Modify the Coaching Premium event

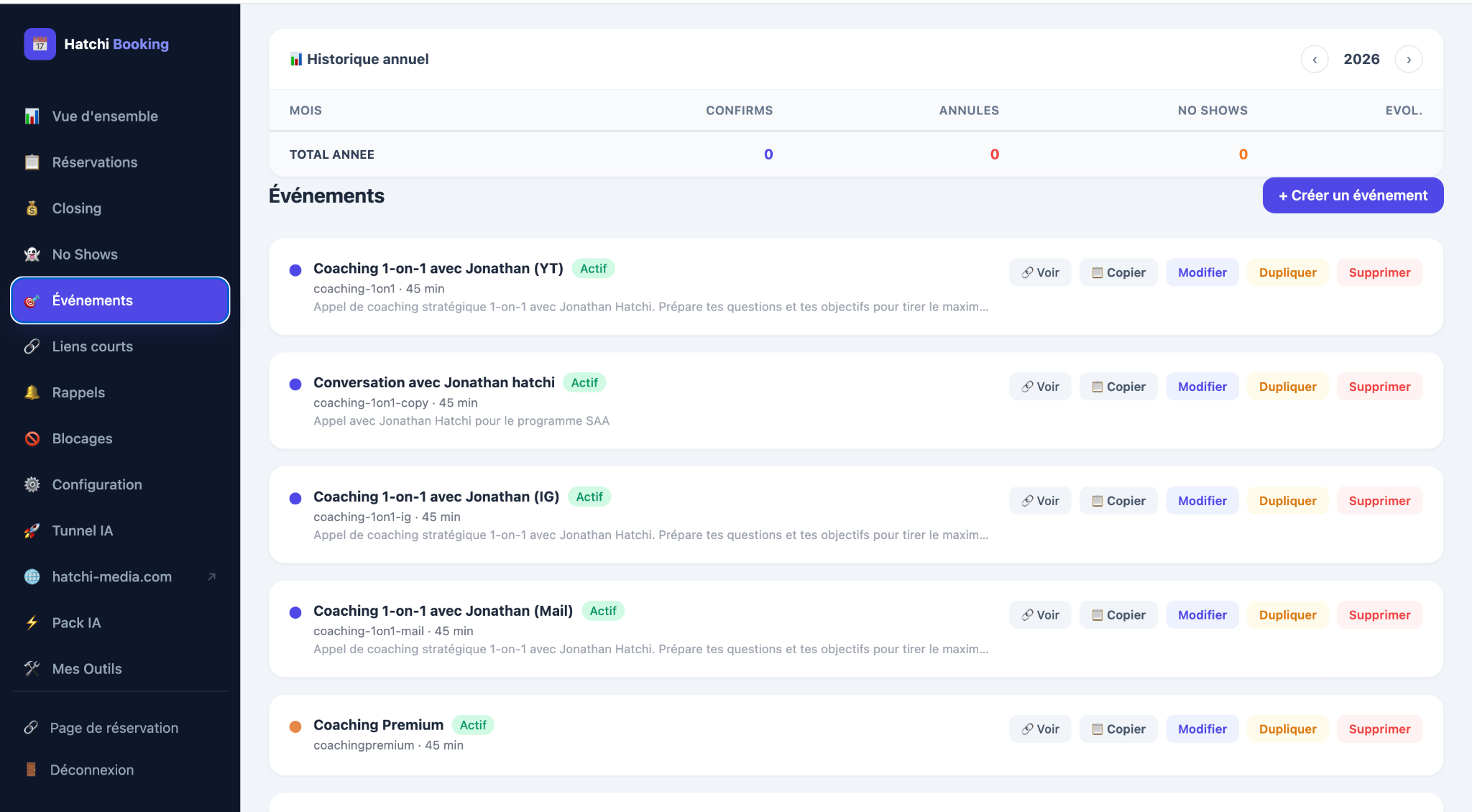coord(1202,729)
